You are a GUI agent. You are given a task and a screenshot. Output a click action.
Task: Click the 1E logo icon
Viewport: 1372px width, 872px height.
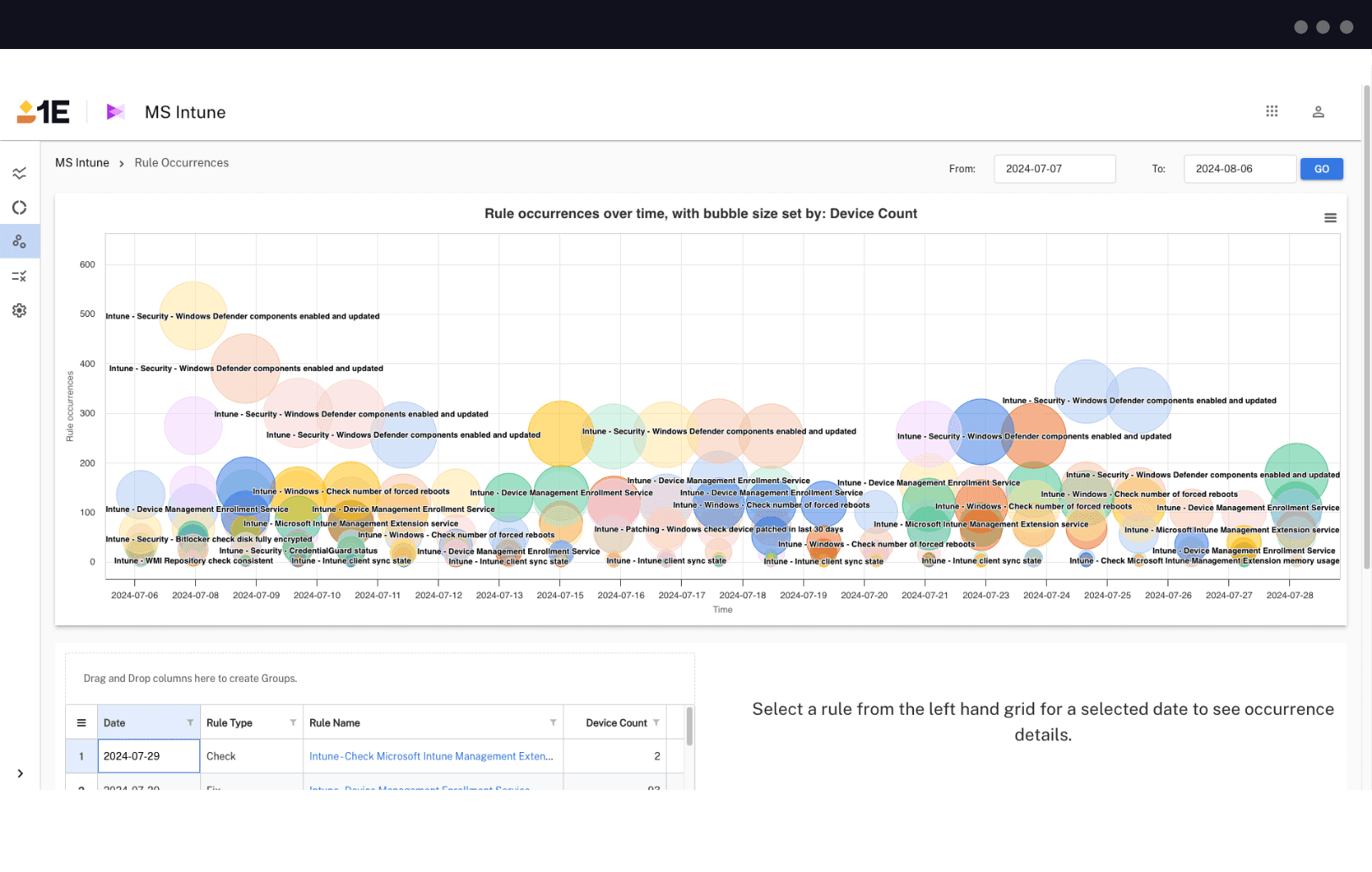(43, 112)
